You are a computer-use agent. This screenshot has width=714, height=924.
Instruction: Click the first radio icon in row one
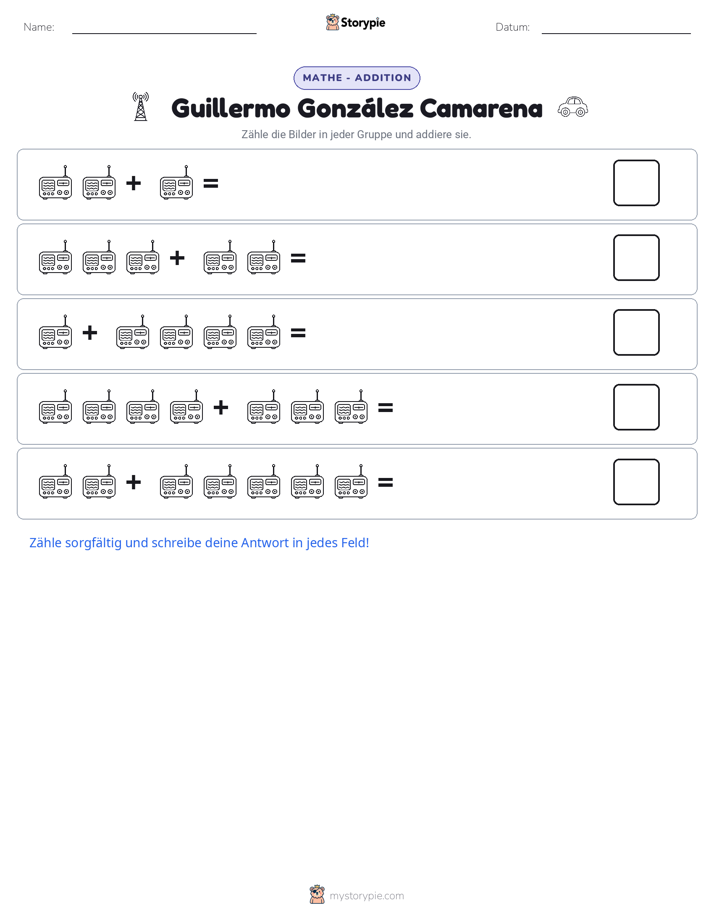point(55,183)
